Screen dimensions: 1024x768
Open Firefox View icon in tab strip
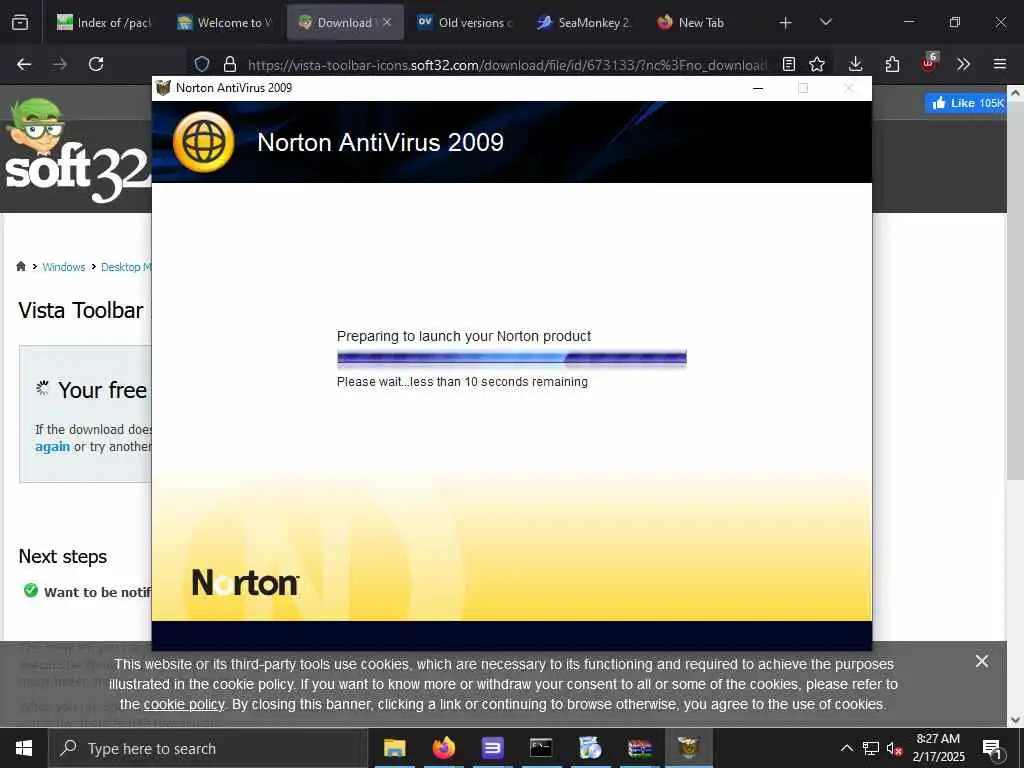(x=20, y=22)
